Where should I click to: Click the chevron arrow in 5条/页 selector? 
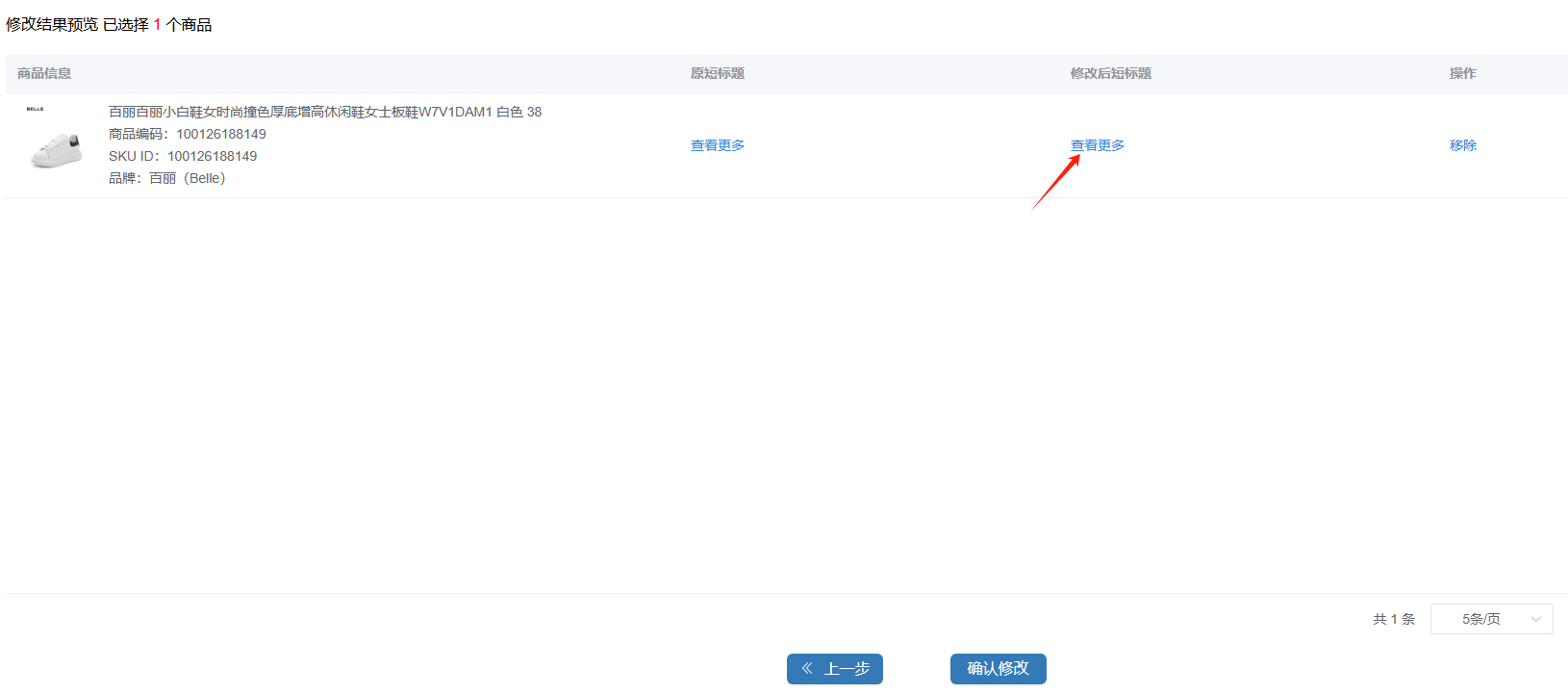(x=1535, y=619)
